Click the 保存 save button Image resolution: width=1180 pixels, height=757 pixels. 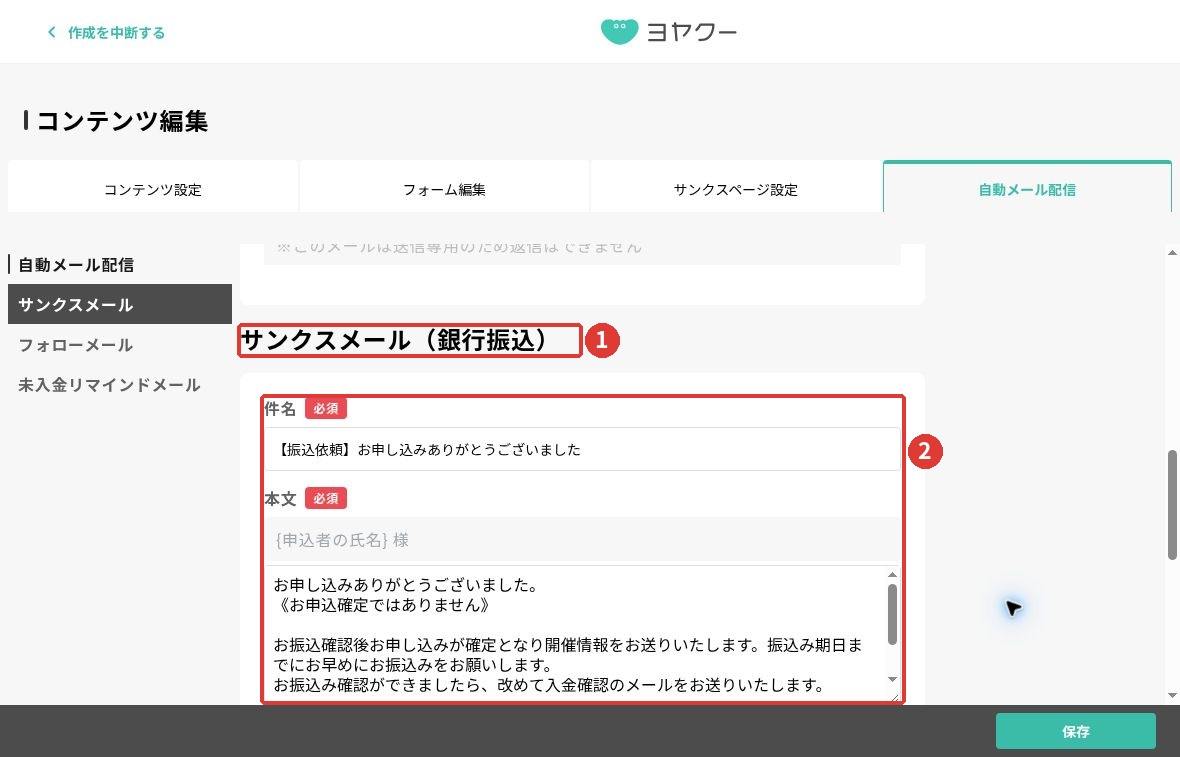tap(1075, 731)
